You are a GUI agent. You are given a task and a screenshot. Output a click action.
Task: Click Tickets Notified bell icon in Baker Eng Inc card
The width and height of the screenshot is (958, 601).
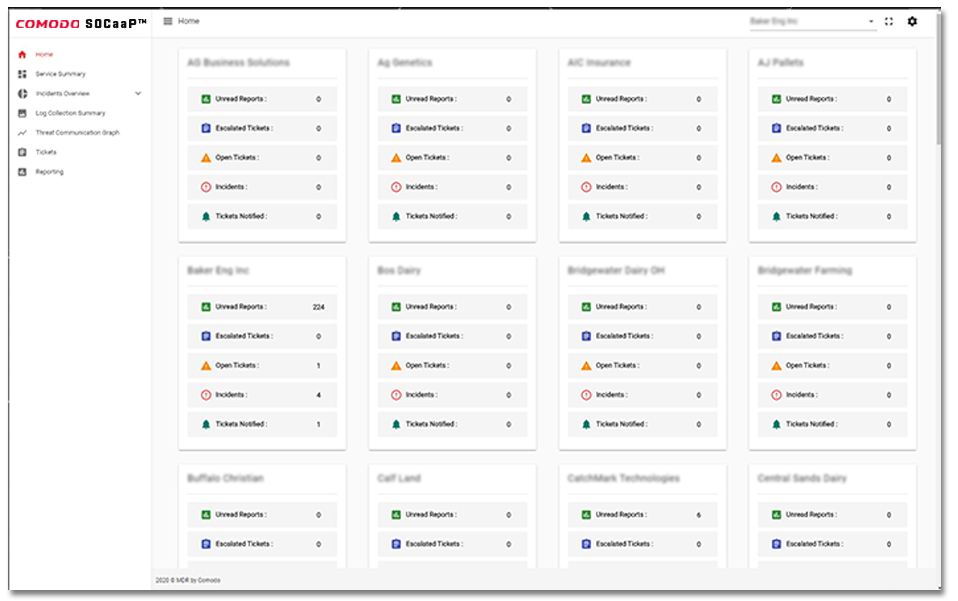206,424
